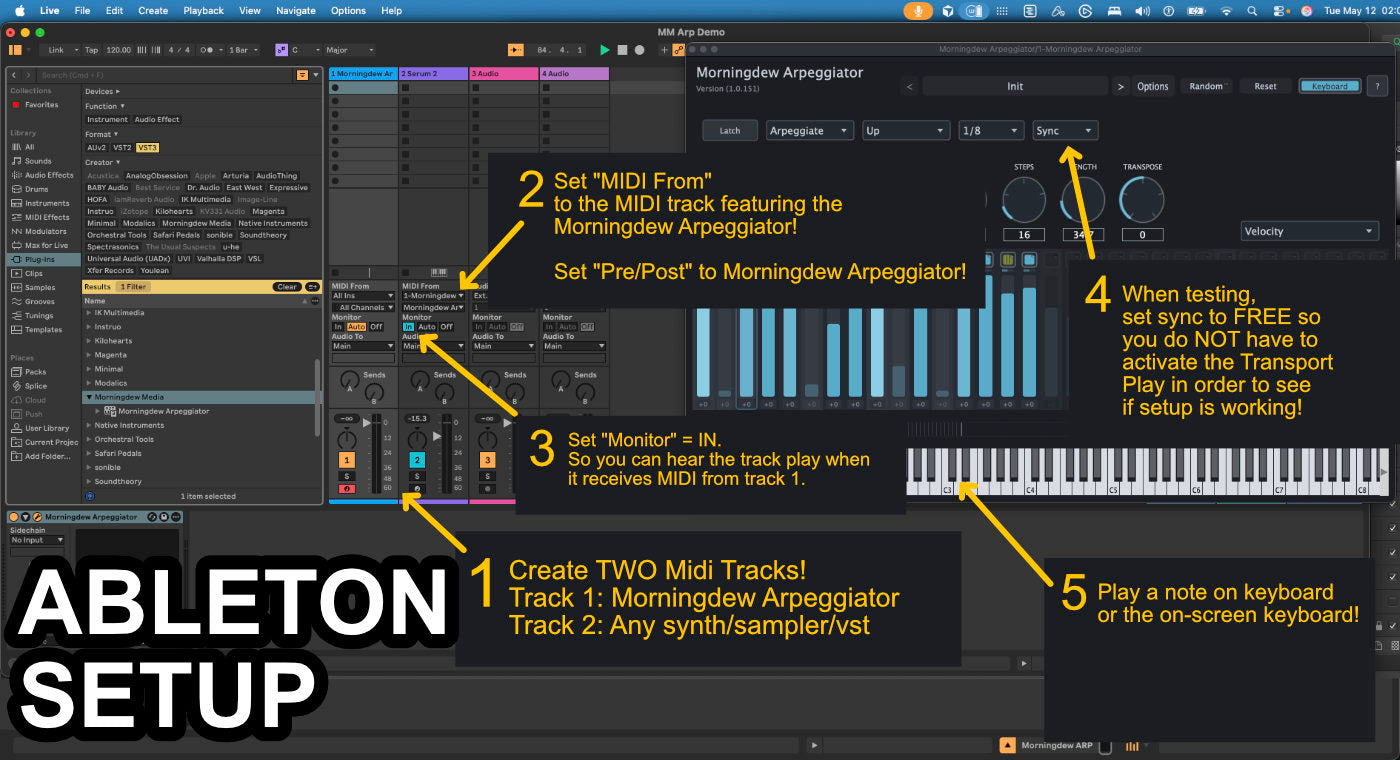Toggle the metronome icon in transport bar
Viewport: 1400px width, 760px height.
[x=207, y=50]
